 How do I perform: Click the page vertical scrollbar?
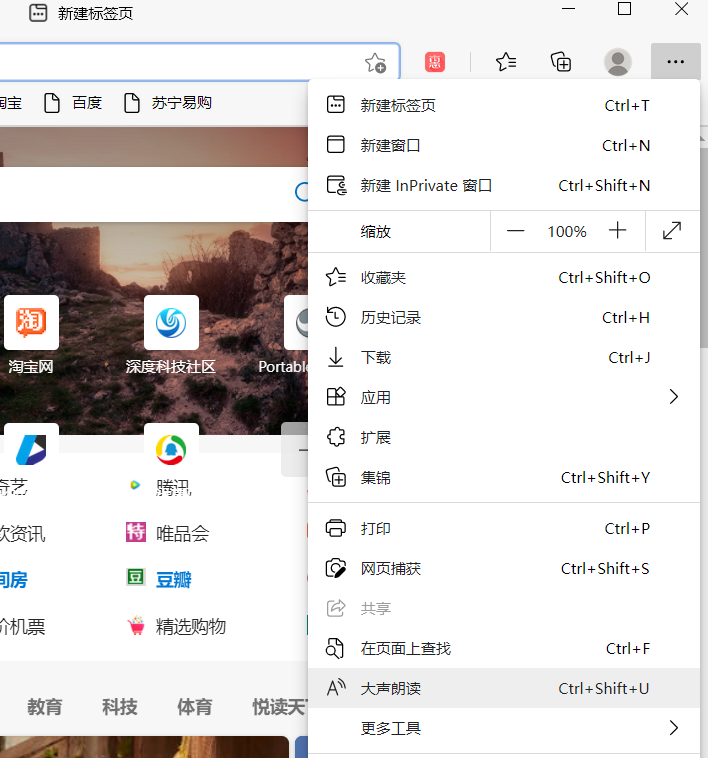pyautogui.click(x=704, y=247)
